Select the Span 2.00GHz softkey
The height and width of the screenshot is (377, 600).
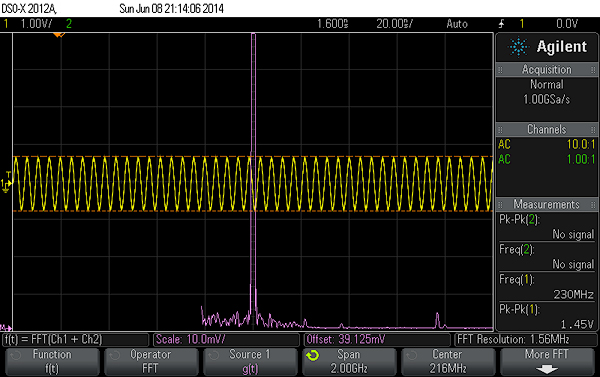pos(349,362)
